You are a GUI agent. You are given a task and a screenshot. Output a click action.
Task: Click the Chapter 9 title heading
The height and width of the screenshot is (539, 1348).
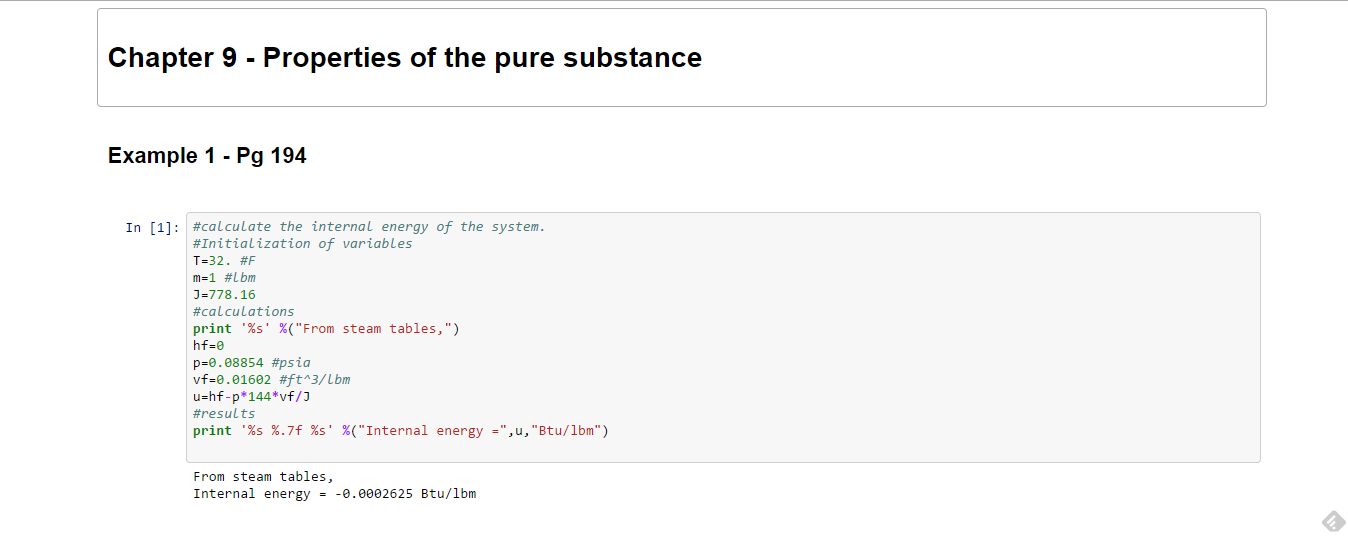pyautogui.click(x=404, y=58)
